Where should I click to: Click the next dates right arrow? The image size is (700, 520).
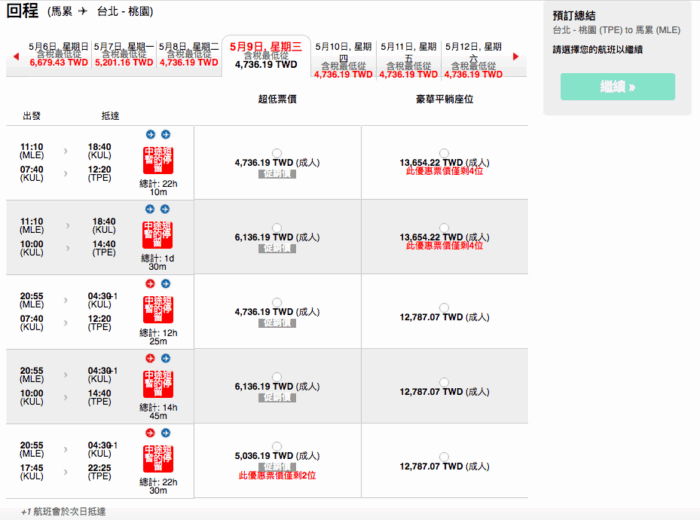pyautogui.click(x=515, y=57)
